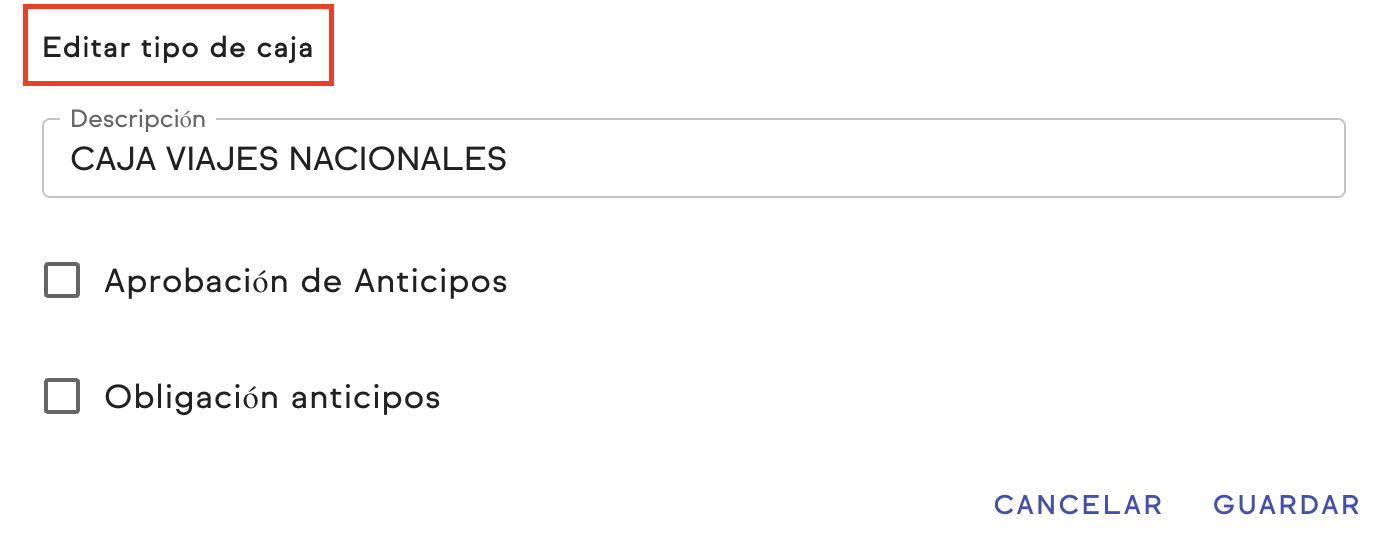Click the Descripción text input field
Image resolution: width=1388 pixels, height=548 pixels.
click(x=693, y=159)
